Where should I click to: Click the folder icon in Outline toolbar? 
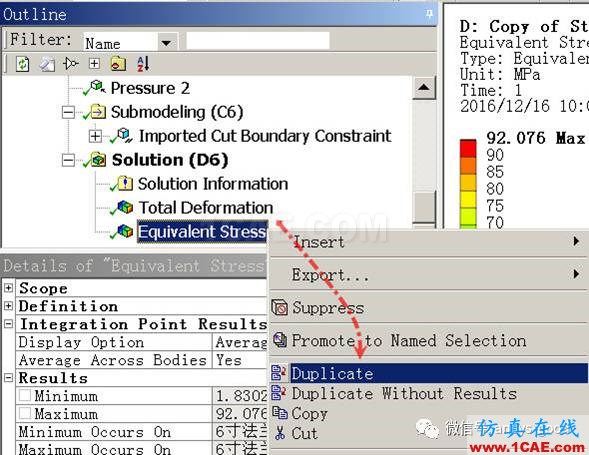click(118, 64)
